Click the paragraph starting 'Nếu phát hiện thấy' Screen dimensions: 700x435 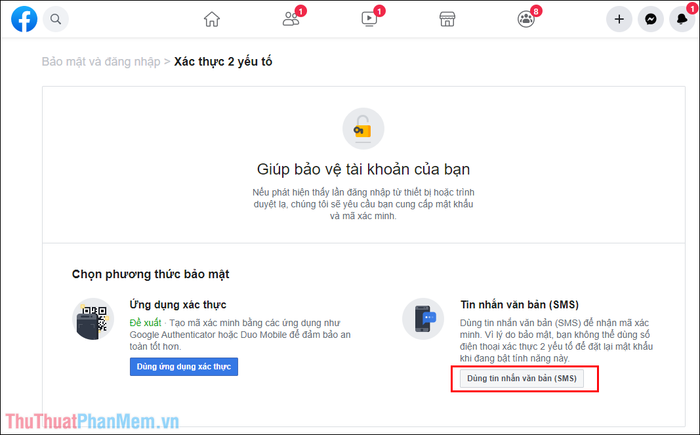(363, 204)
